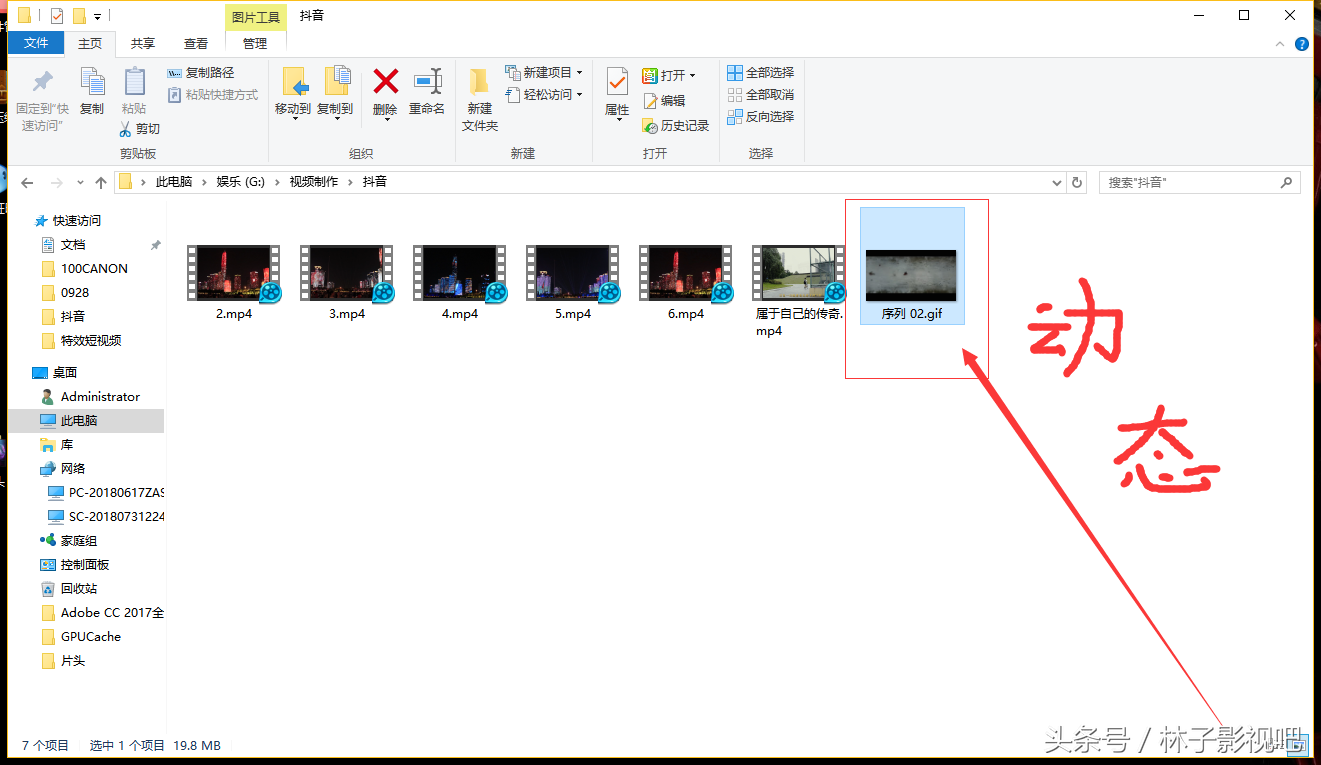
Task: Click Select all (全部选择)
Action: [x=760, y=73]
